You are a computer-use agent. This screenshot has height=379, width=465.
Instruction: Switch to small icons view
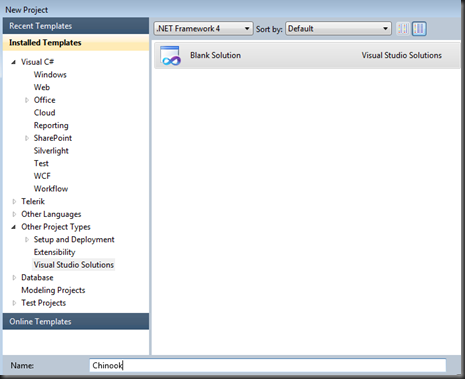click(x=403, y=29)
